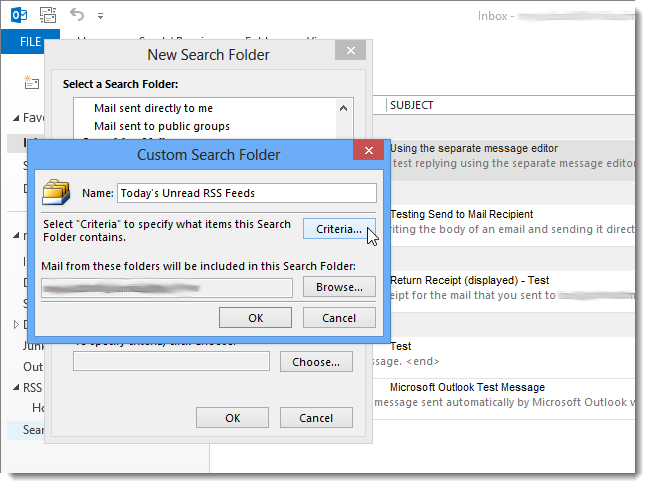Screen dimensions: 650x488
Task: Open Customize Quick Access Toolbar dropdown
Action: 100,16
